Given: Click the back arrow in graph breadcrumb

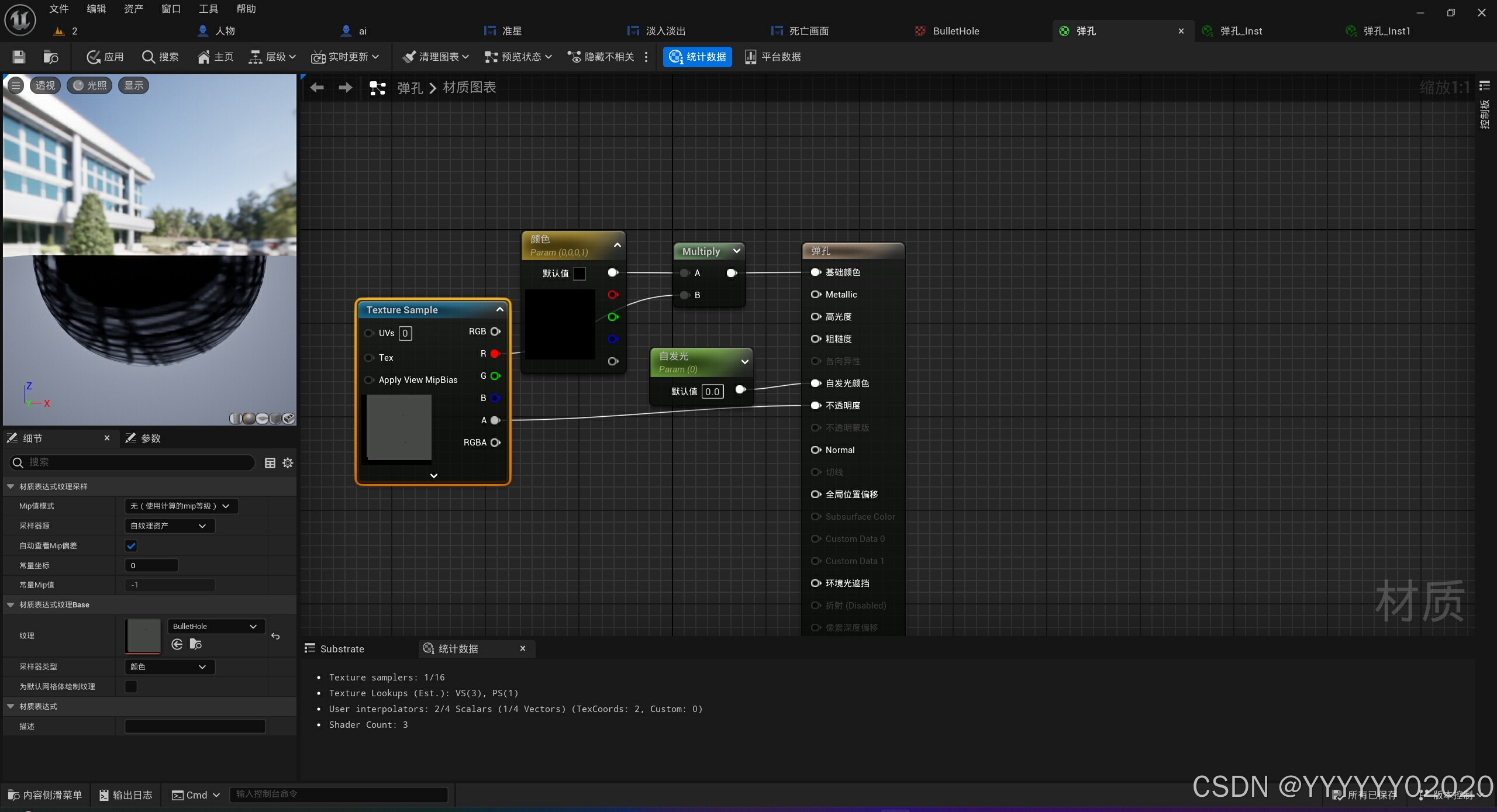Looking at the screenshot, I should (x=317, y=88).
